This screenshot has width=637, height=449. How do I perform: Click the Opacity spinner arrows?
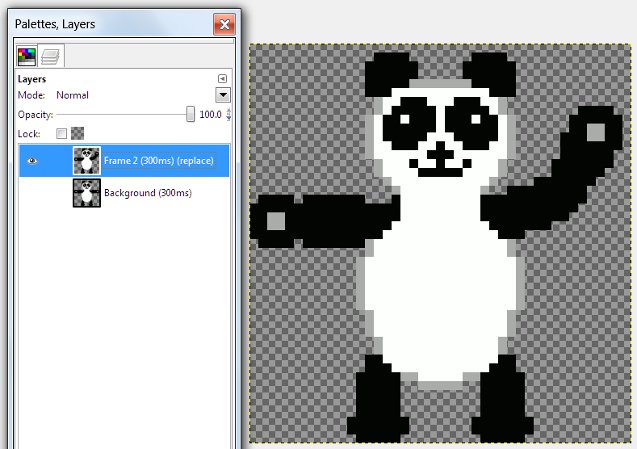click(228, 115)
